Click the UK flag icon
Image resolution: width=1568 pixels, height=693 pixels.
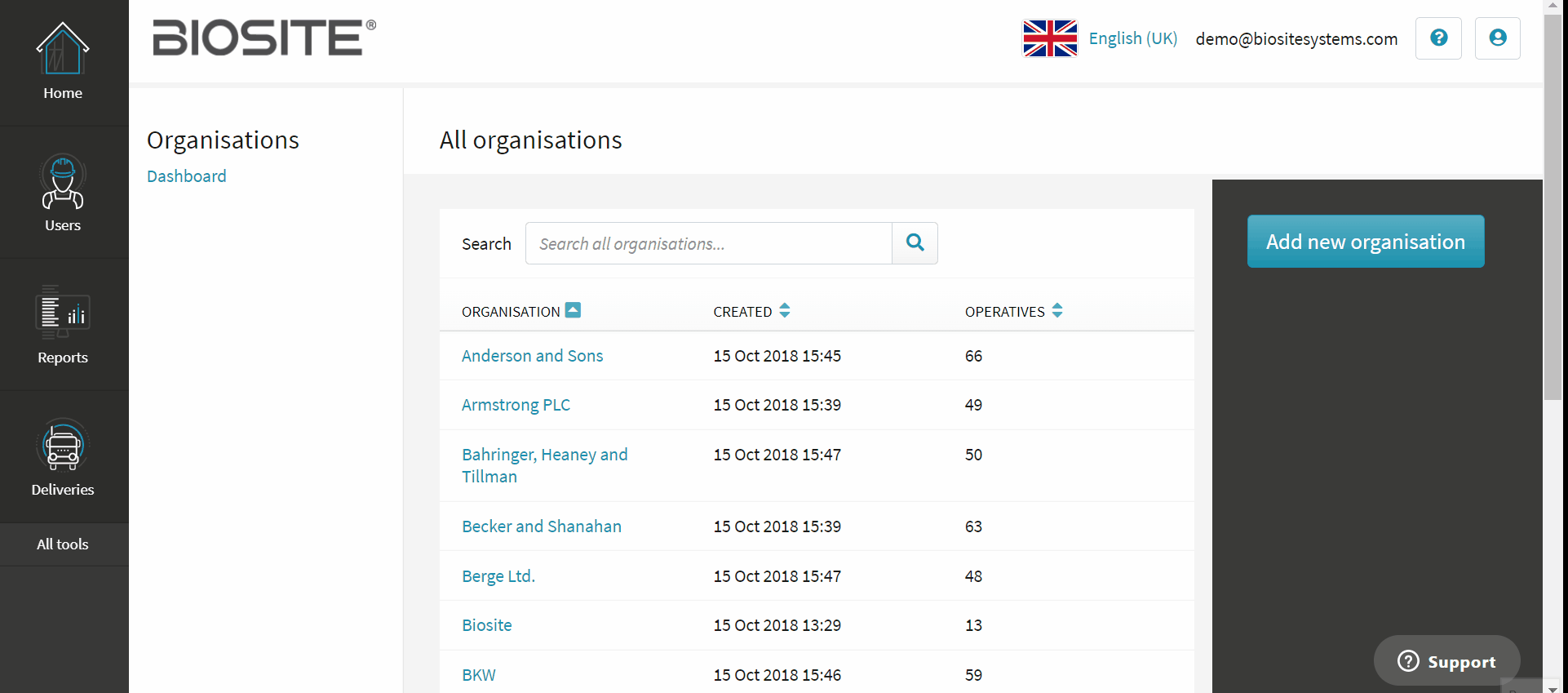(1050, 38)
